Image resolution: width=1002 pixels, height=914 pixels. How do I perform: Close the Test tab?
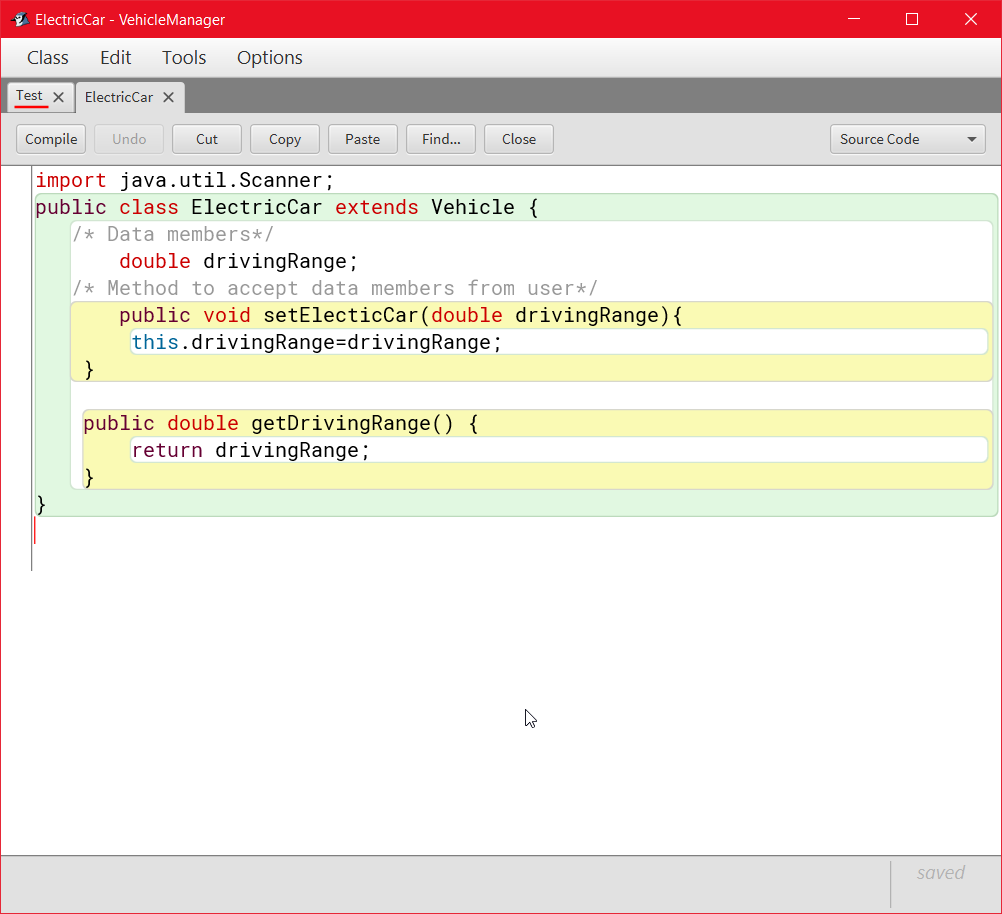click(x=58, y=97)
